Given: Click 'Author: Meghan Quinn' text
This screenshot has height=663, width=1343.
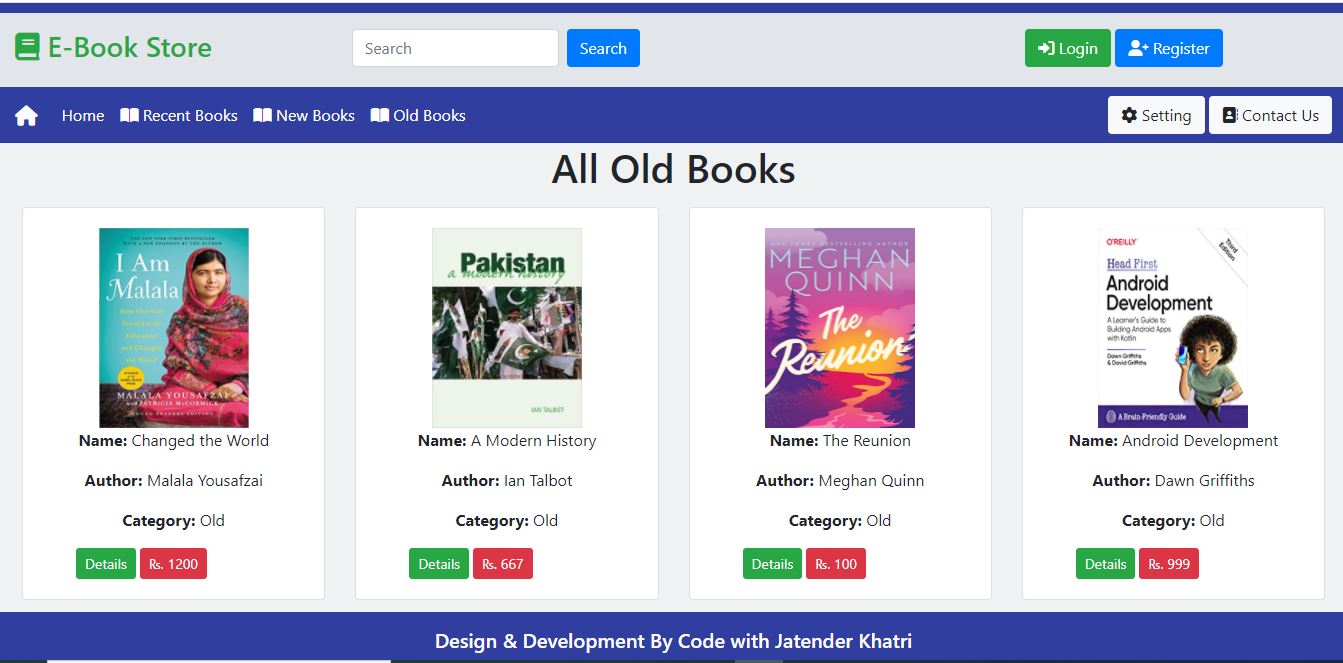Looking at the screenshot, I should (x=840, y=480).
